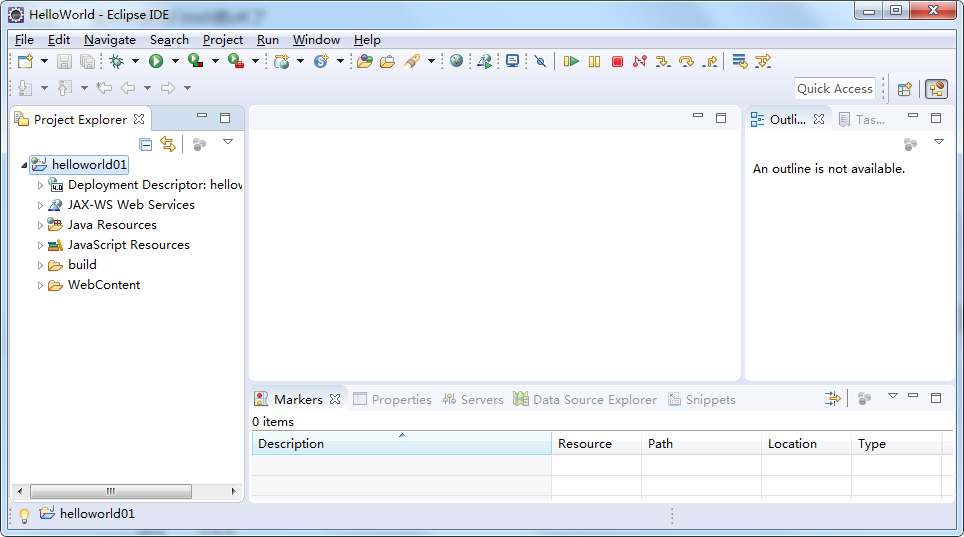The height and width of the screenshot is (537, 964).
Task: Maximize the Markers view panel
Action: click(936, 397)
